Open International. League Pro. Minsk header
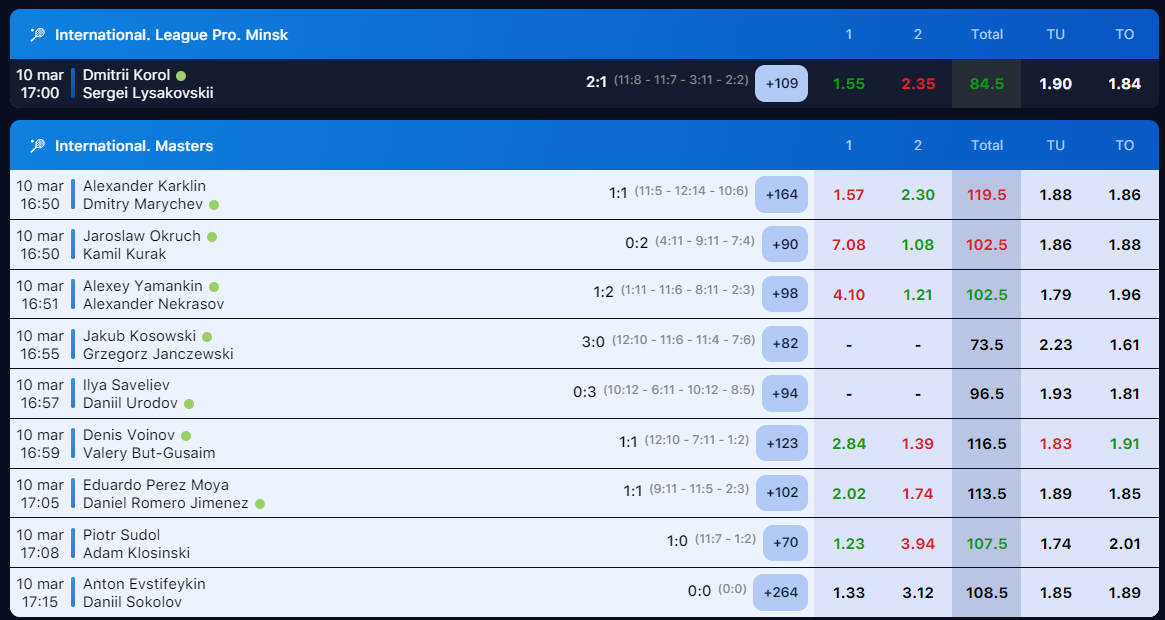This screenshot has height=620, width=1165. 171,35
